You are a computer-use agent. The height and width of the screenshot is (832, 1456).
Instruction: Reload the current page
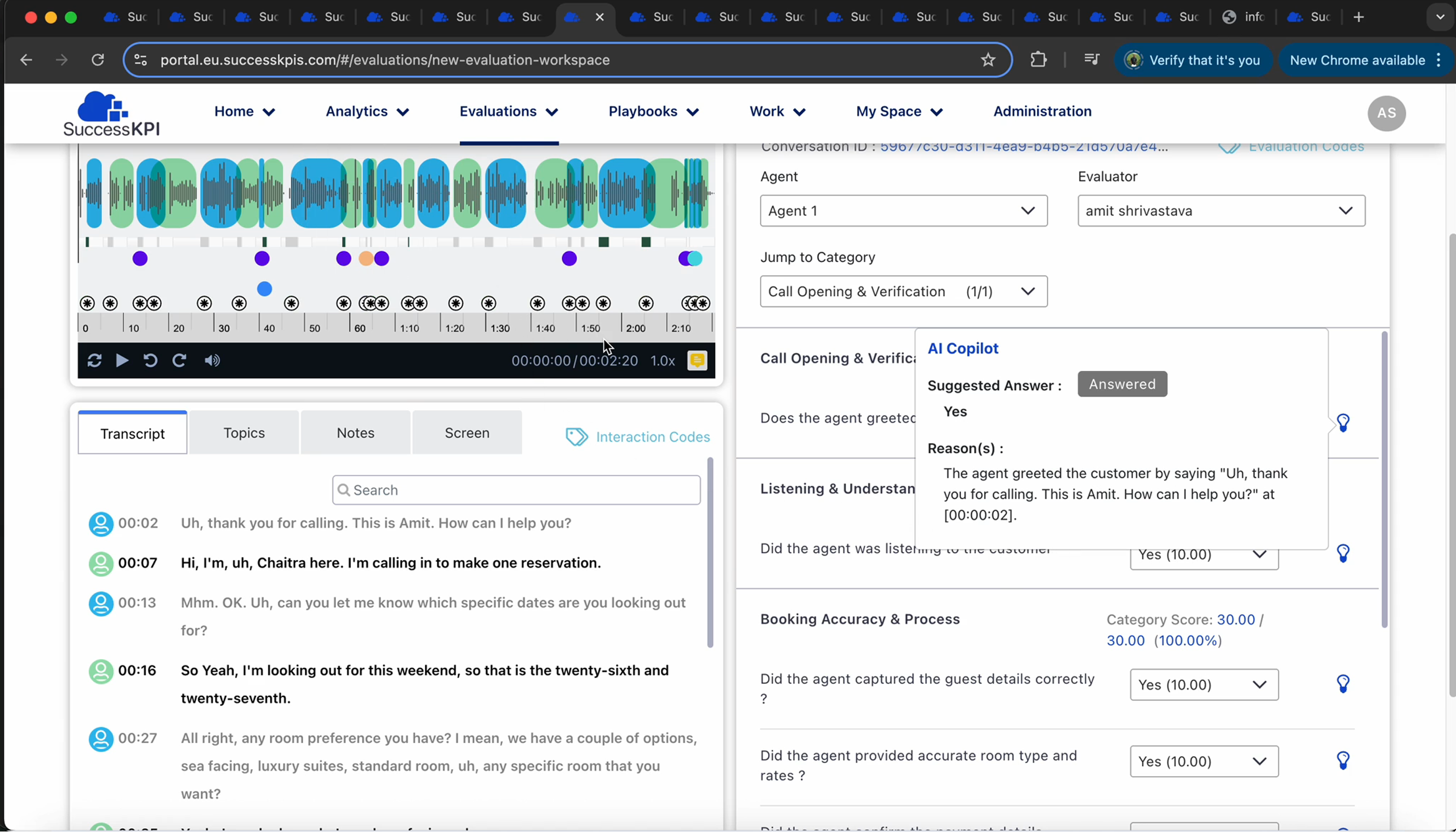98,59
